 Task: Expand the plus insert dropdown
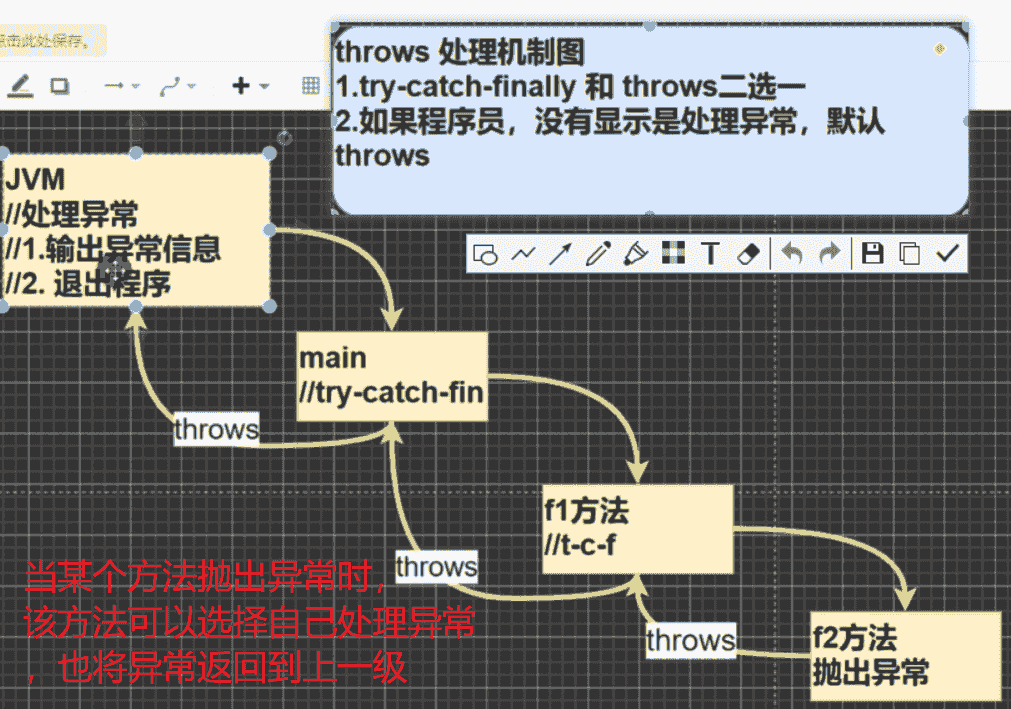coord(250,87)
